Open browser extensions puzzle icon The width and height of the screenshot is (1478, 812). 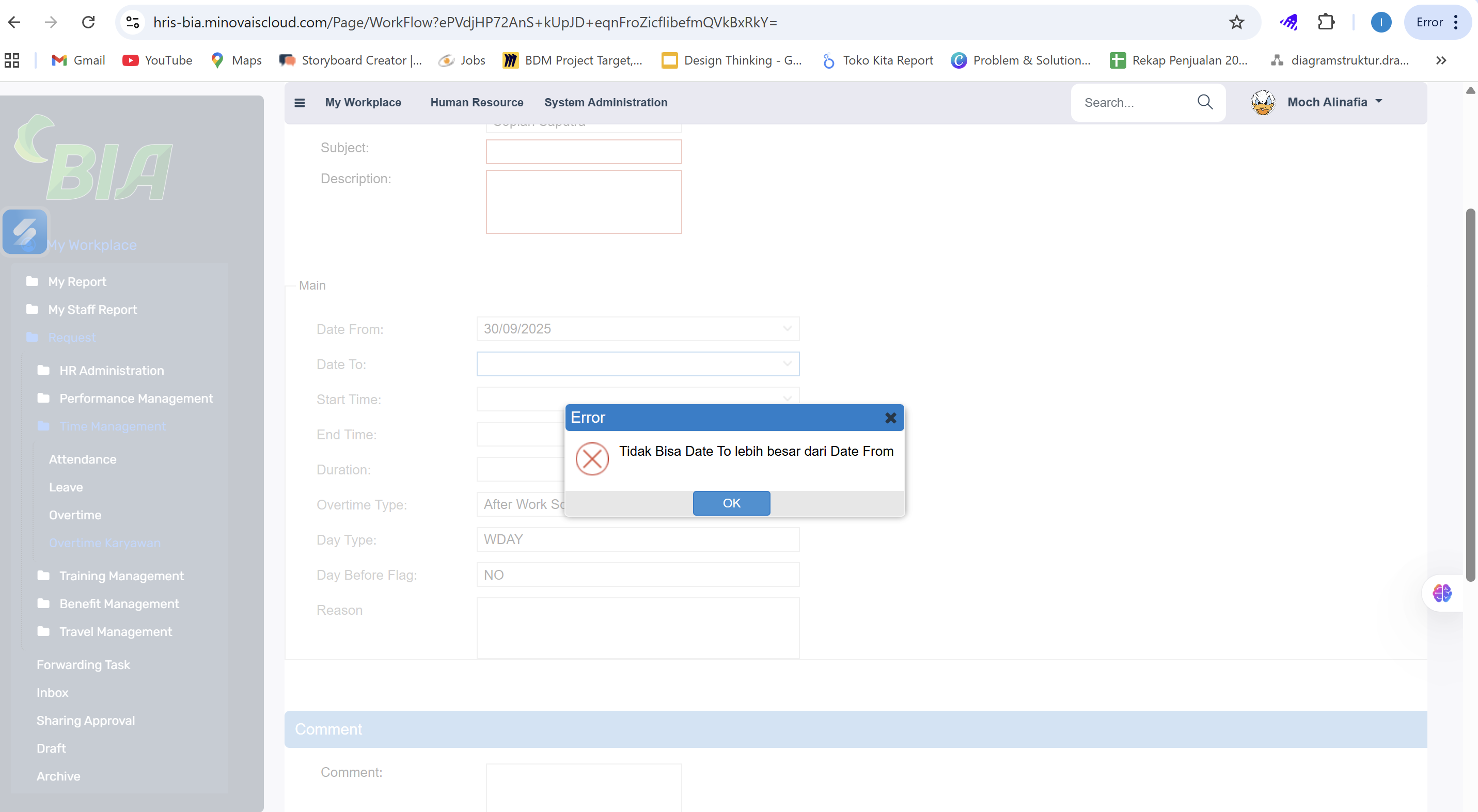(1326, 22)
